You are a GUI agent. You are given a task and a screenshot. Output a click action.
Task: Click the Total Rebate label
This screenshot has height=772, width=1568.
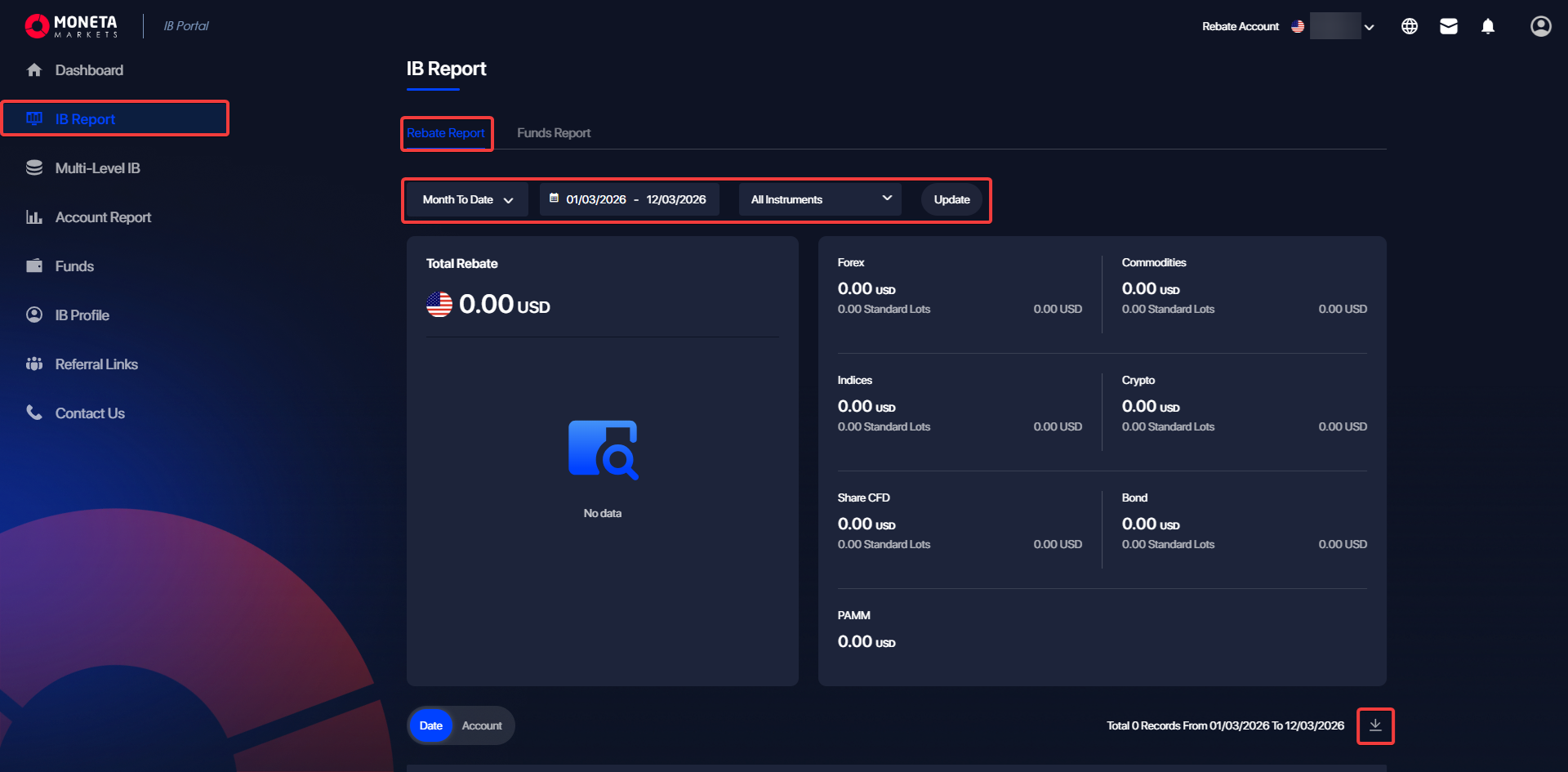[x=462, y=263]
